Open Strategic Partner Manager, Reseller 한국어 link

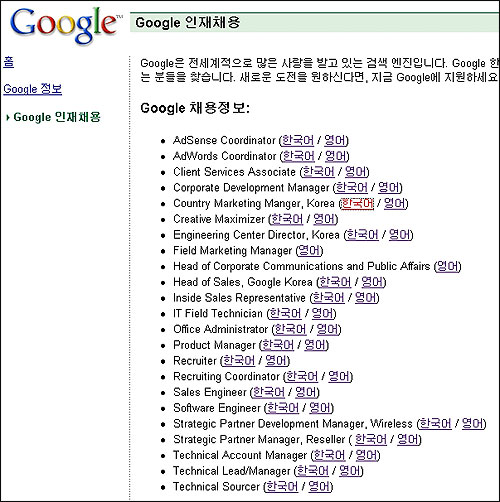tap(371, 439)
